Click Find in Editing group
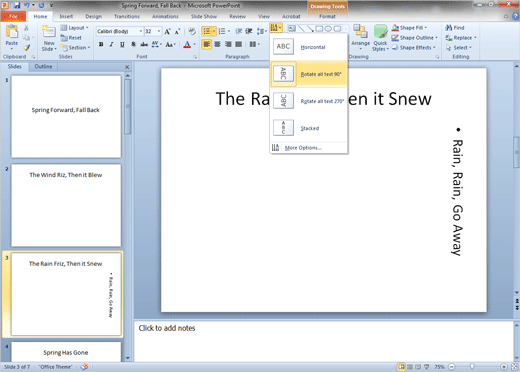This screenshot has width=520, height=372. [x=455, y=28]
